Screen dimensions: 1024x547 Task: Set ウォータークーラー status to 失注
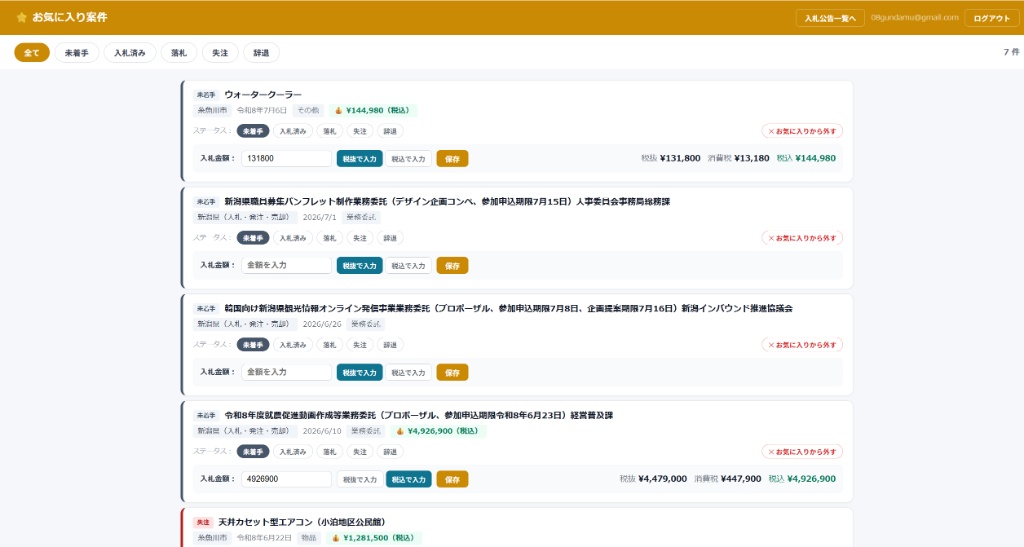pos(360,131)
